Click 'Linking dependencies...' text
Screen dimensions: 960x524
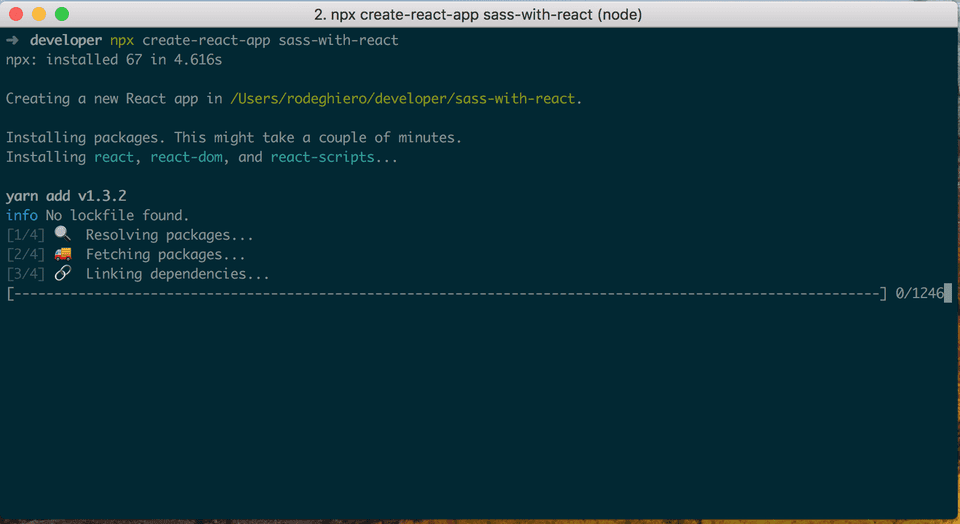click(178, 274)
